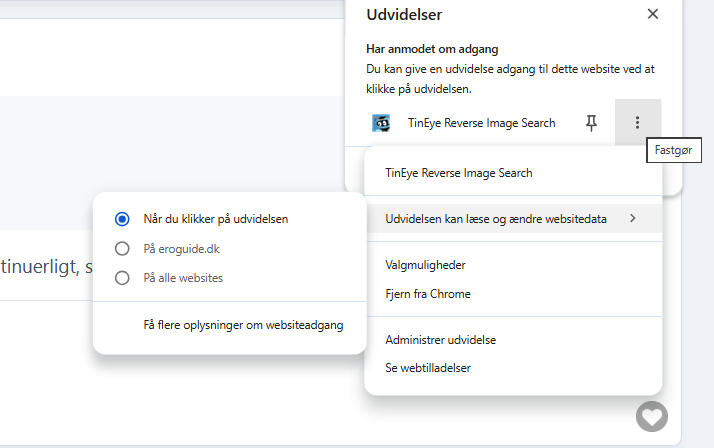Pin the TinEye Reverse Image Search extension
This screenshot has height=448, width=714.
[x=591, y=123]
